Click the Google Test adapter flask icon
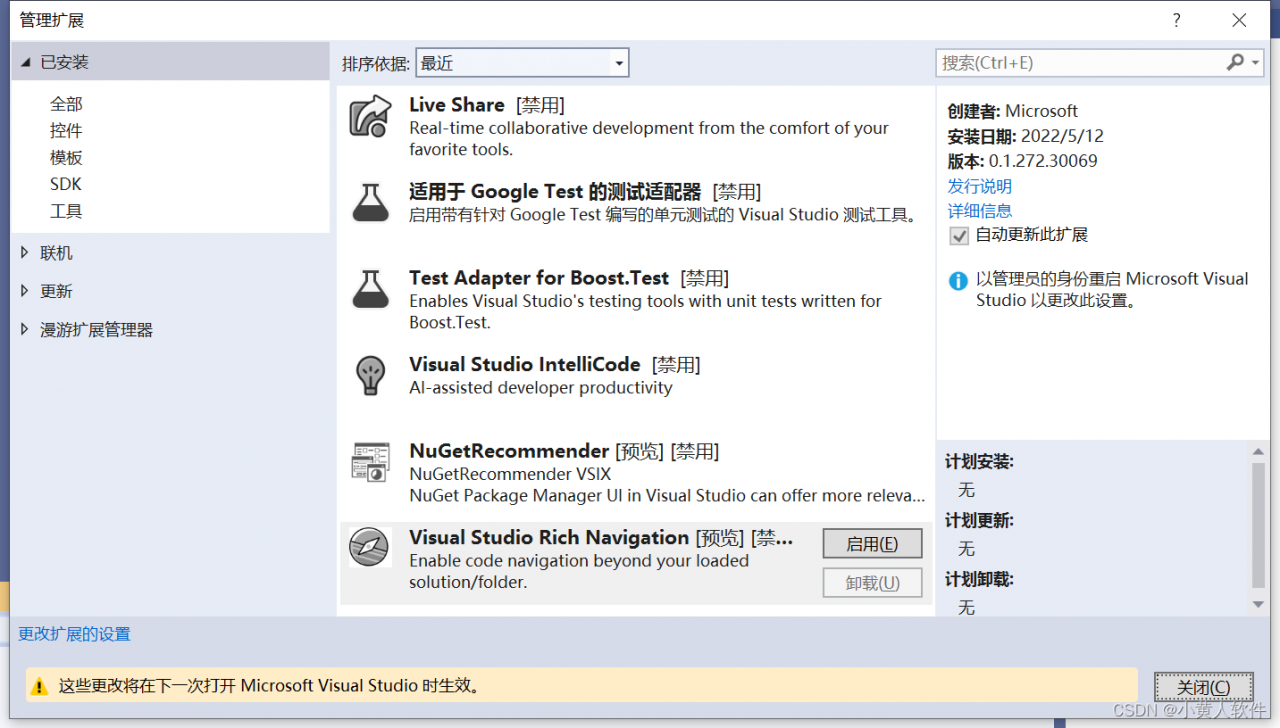 click(370, 203)
